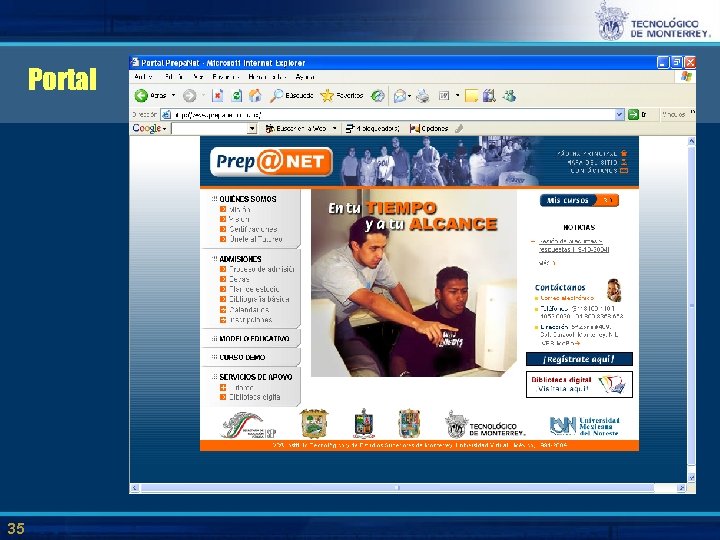Open the Correo electrónico contact link
This screenshot has width=720, height=540.
tap(567, 298)
